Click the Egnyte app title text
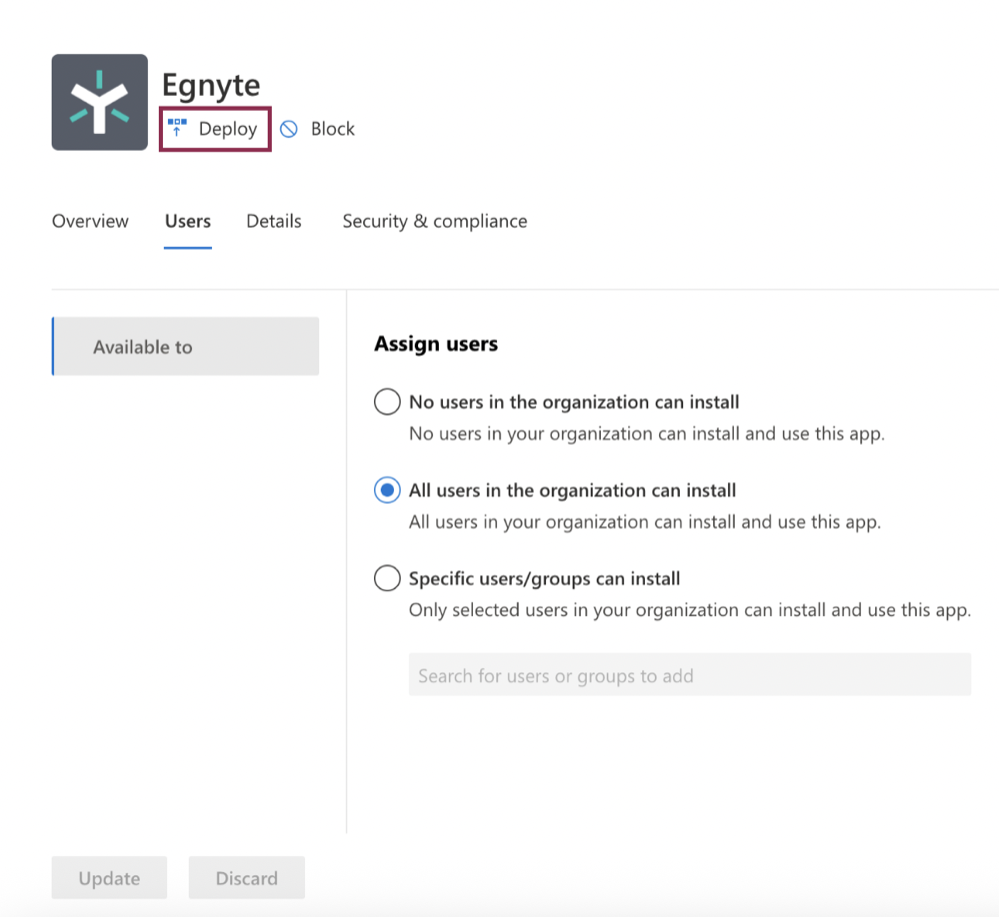This screenshot has width=999, height=917. [211, 85]
